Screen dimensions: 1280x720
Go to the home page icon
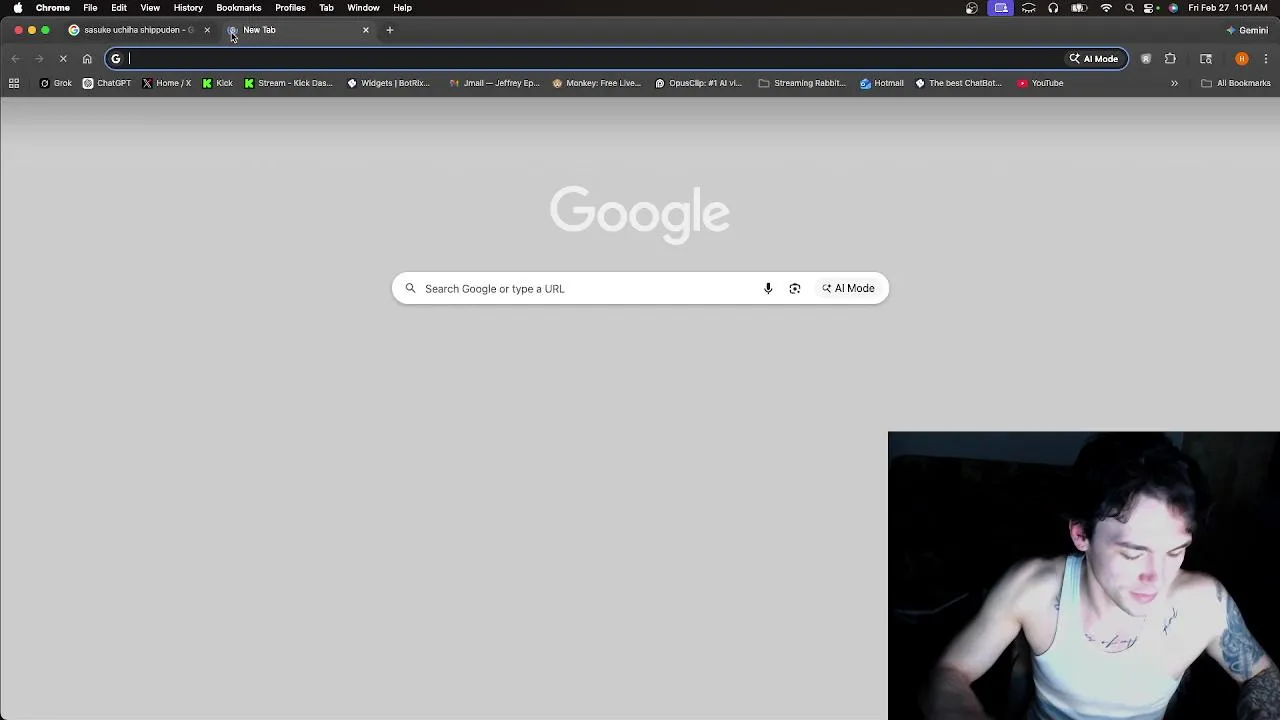[x=87, y=59]
